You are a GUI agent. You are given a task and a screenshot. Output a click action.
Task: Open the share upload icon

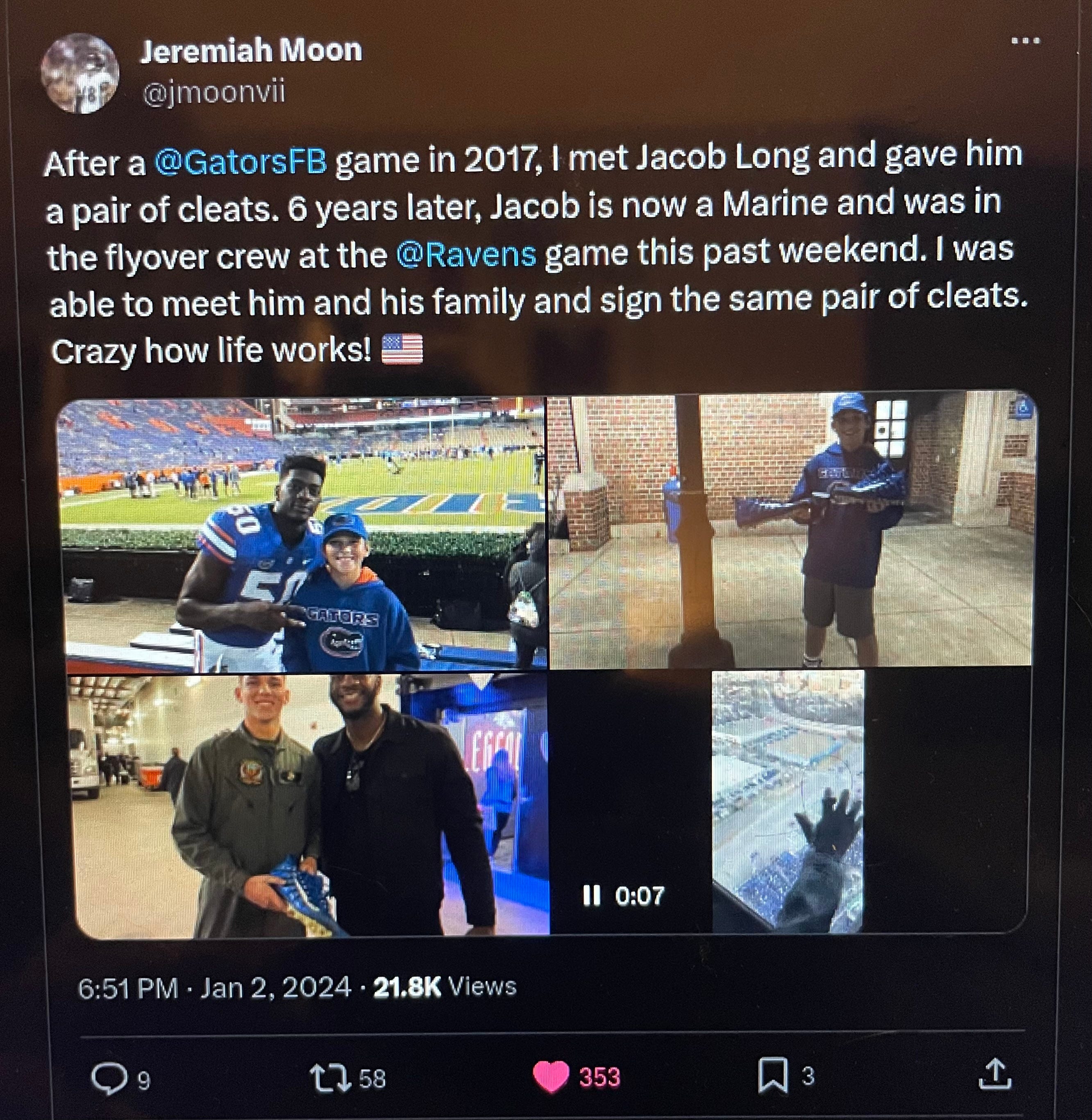995,1074
